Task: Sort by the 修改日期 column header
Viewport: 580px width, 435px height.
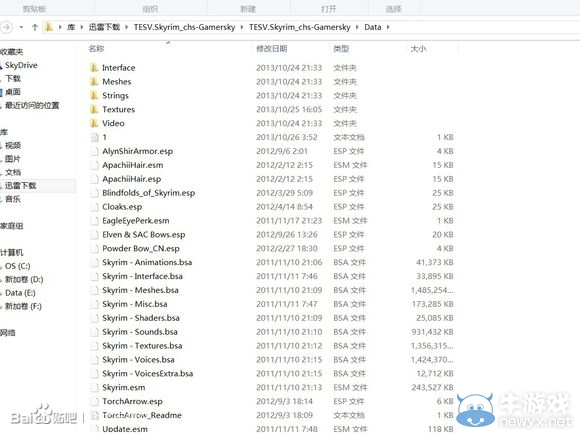Action: click(x=272, y=48)
